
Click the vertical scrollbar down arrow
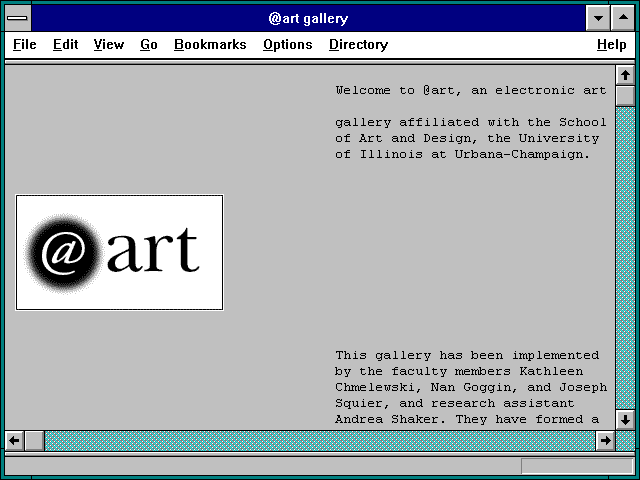pos(625,420)
